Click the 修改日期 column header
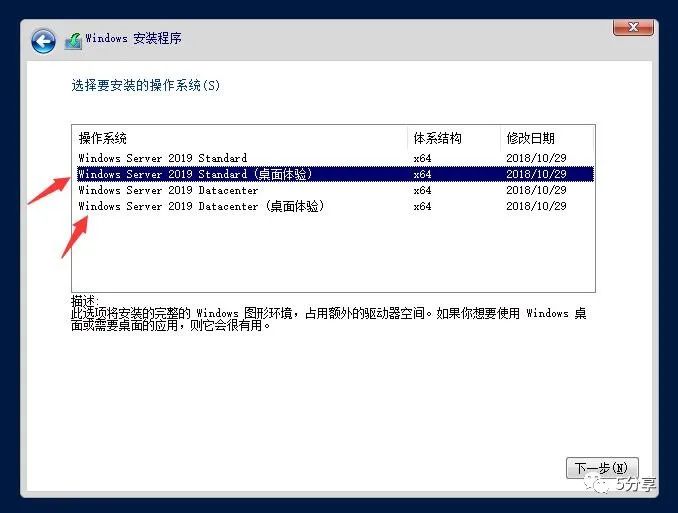Viewport: 678px width, 513px height. (547, 138)
